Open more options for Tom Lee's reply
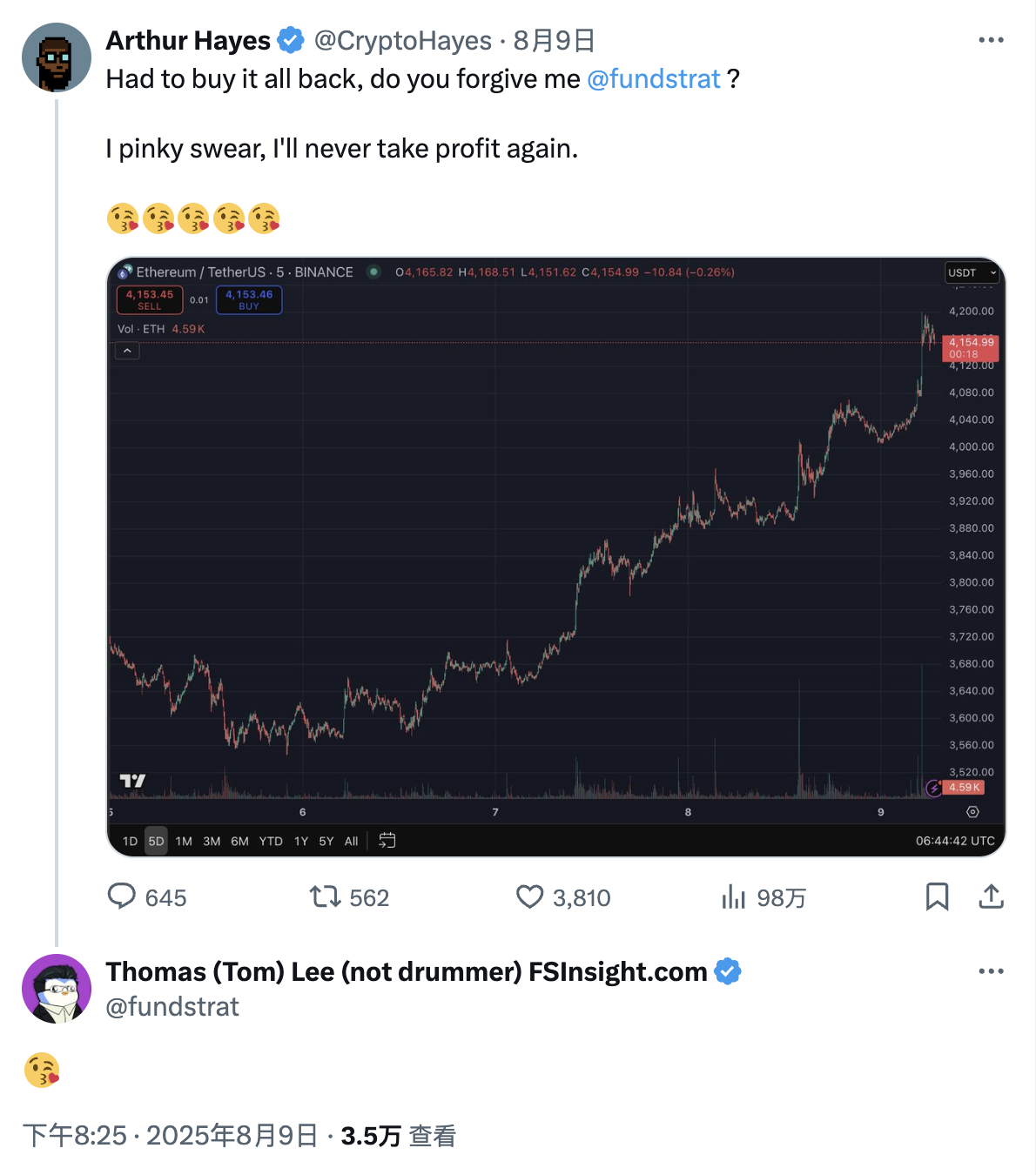Image resolution: width=1036 pixels, height=1175 pixels. [x=991, y=971]
